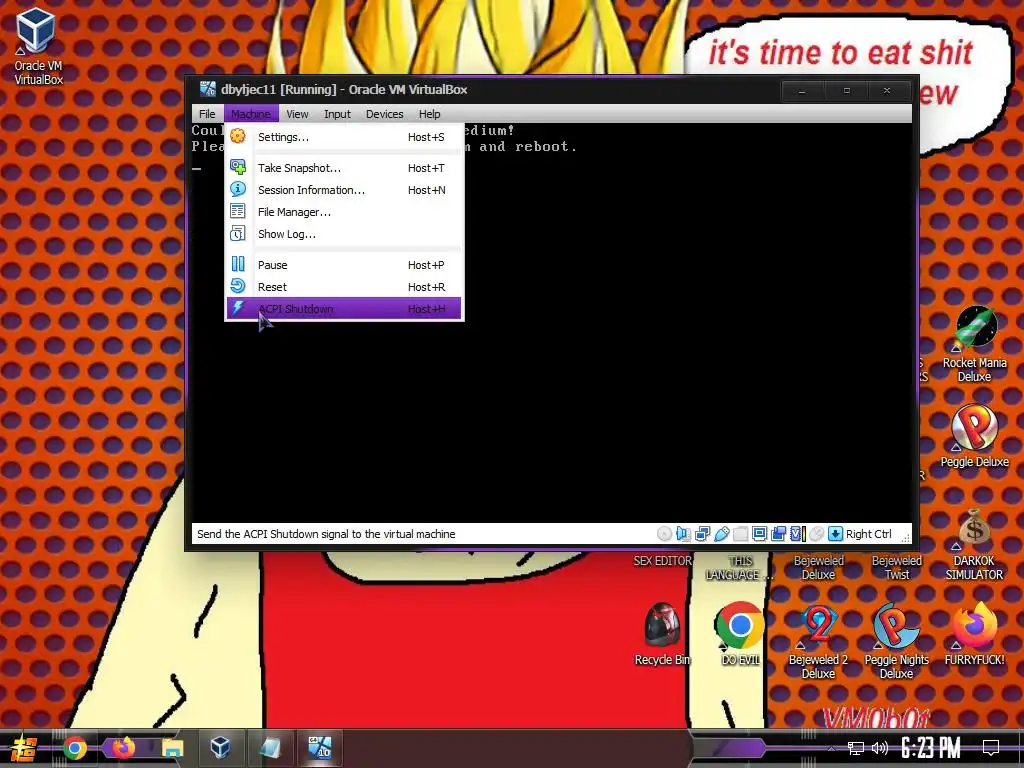Click the 6:23 PM taskbar clock
Viewport: 1024px width, 768px height.
[931, 748]
